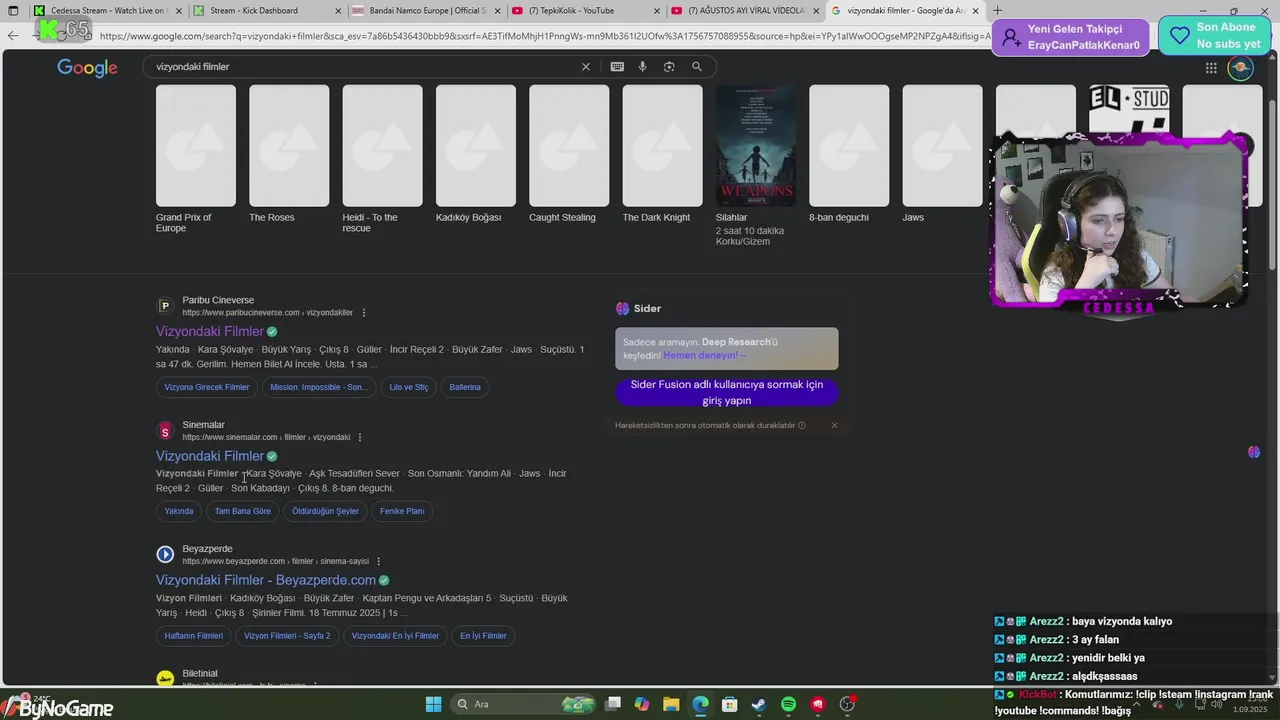
Task: Open the 8-ban deguchi movie card
Action: pyautogui.click(x=849, y=154)
